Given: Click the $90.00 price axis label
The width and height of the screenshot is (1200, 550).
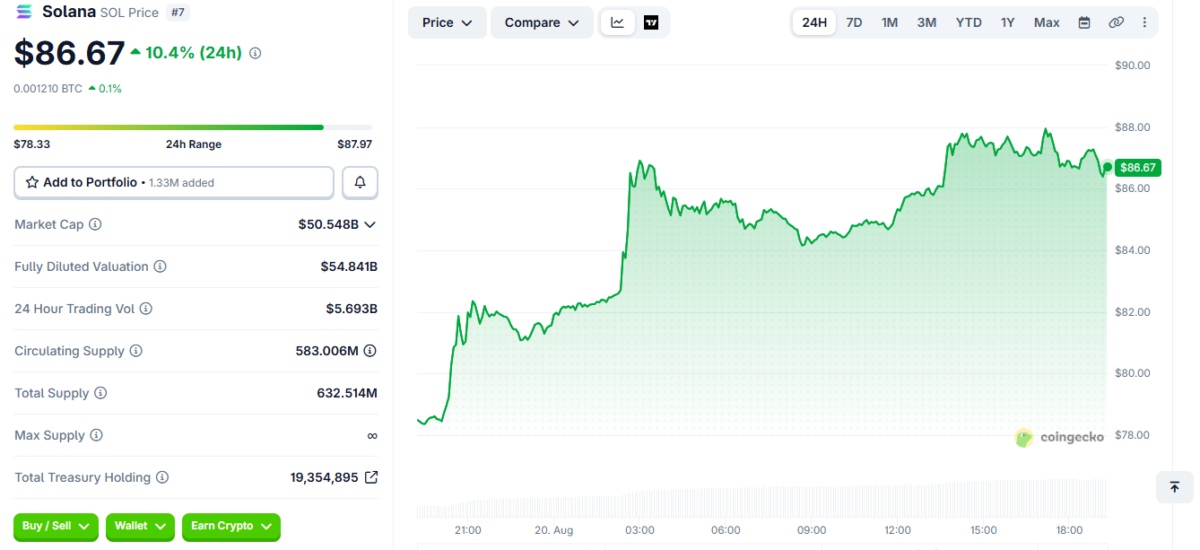Looking at the screenshot, I should pos(1132,65).
